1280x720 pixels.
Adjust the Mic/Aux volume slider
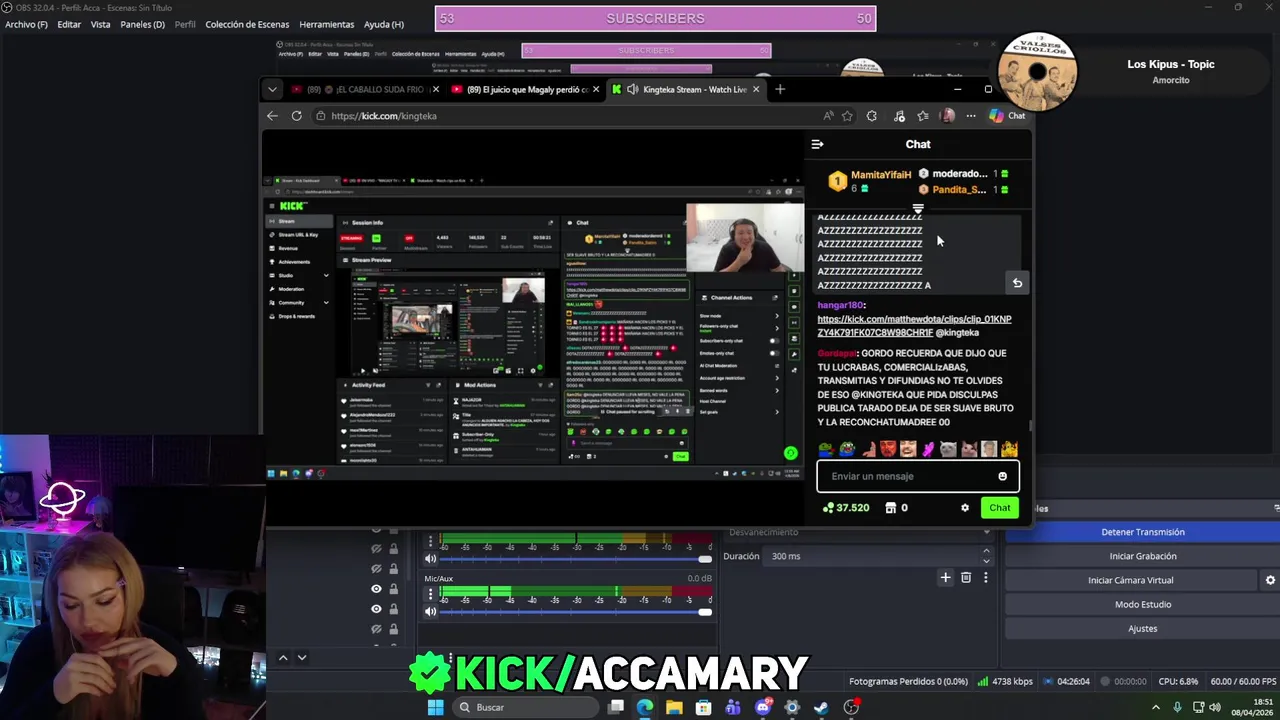pyautogui.click(x=576, y=611)
